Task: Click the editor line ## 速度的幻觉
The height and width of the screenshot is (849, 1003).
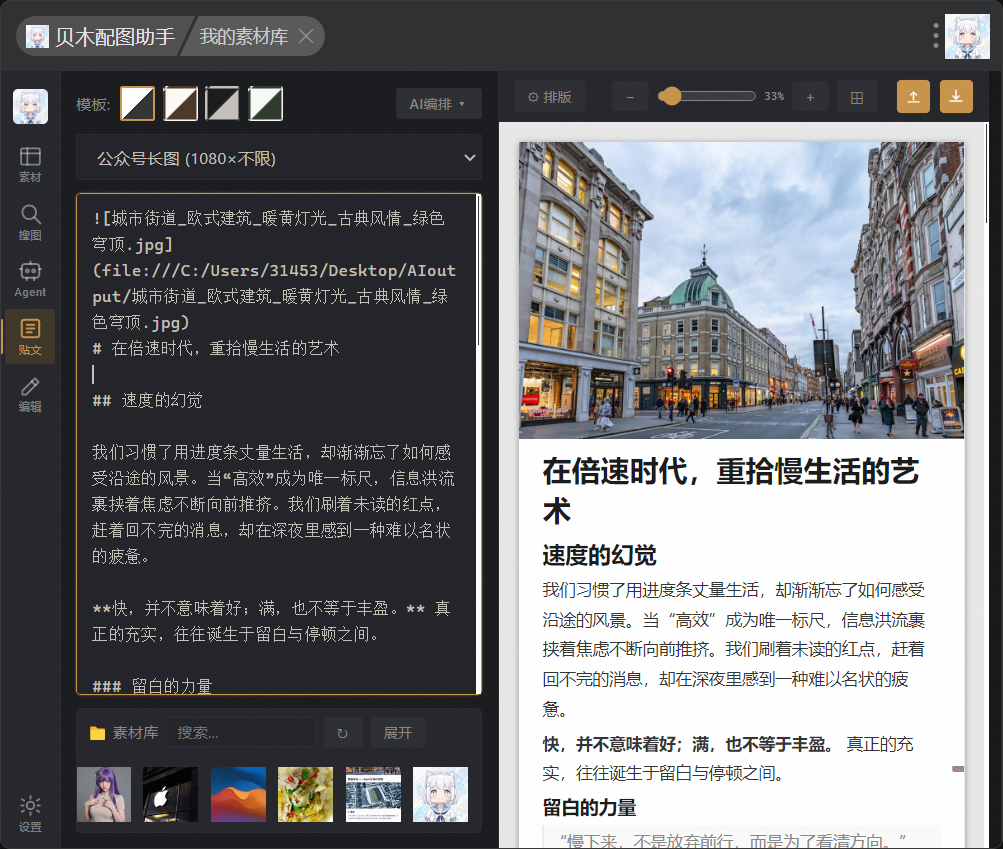Action: coord(147,401)
